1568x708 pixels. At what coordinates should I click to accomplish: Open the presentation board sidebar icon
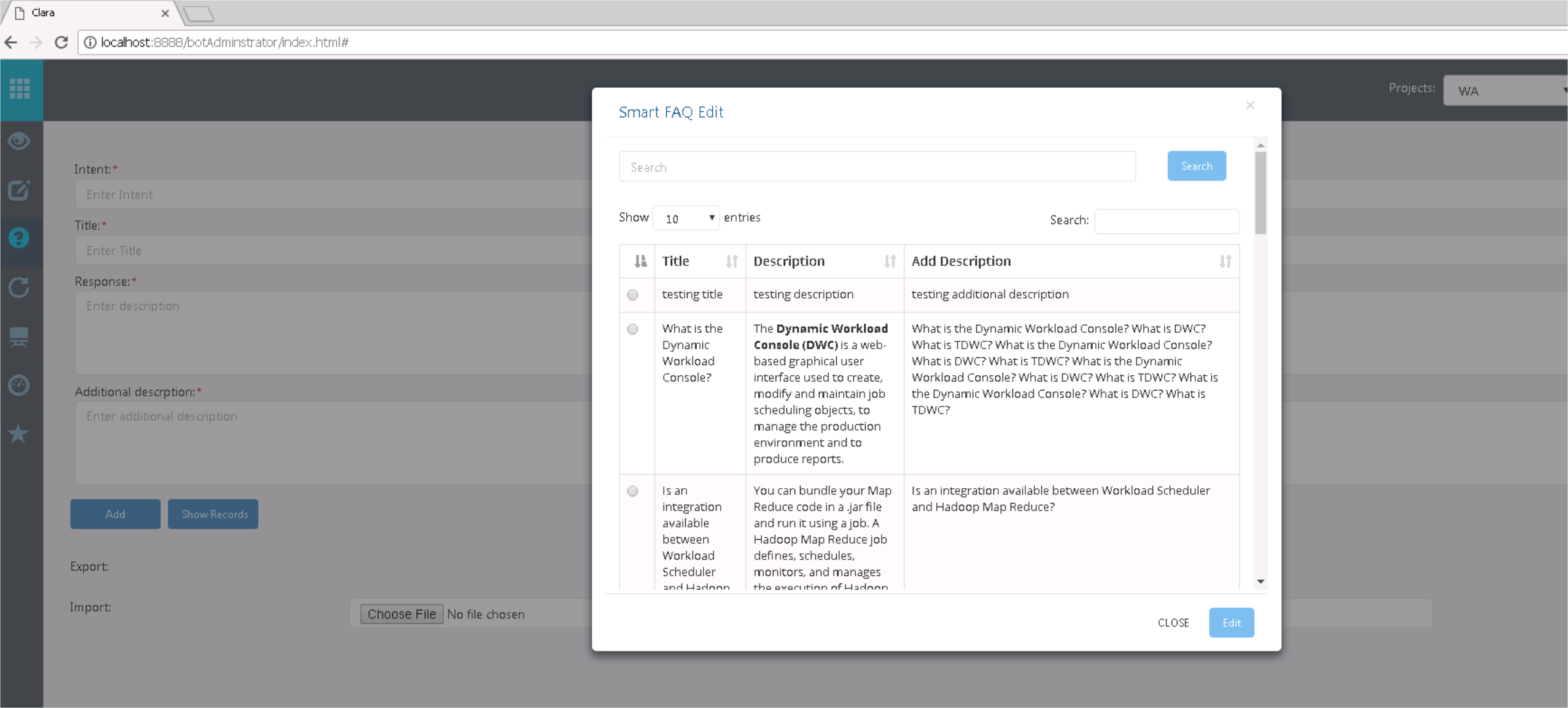(x=19, y=336)
